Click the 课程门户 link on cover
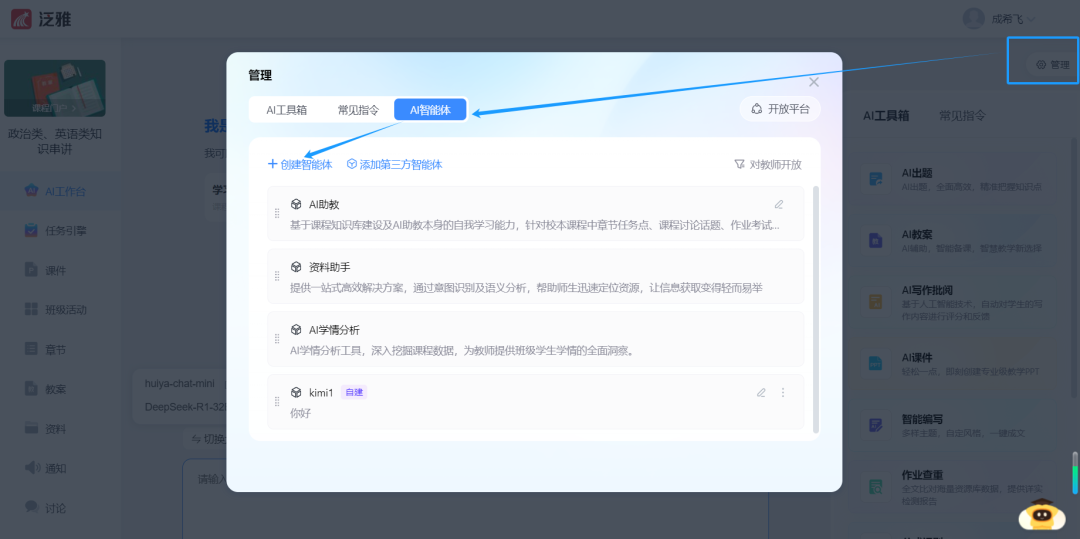Image resolution: width=1080 pixels, height=539 pixels. (x=54, y=108)
